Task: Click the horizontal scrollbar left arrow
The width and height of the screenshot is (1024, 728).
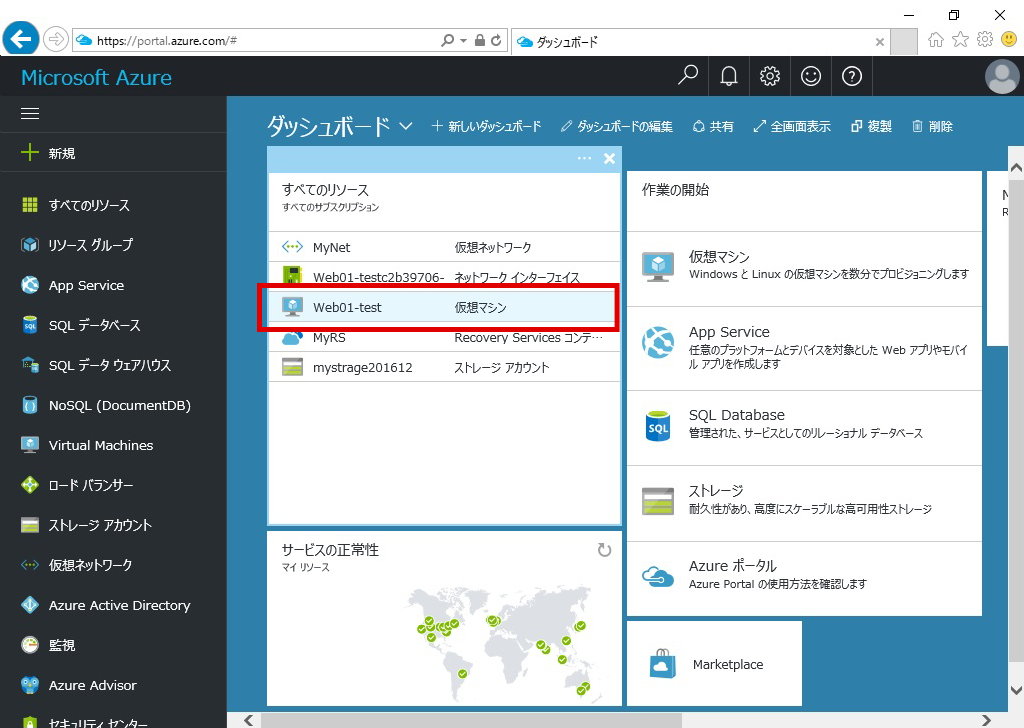Action: [249, 720]
